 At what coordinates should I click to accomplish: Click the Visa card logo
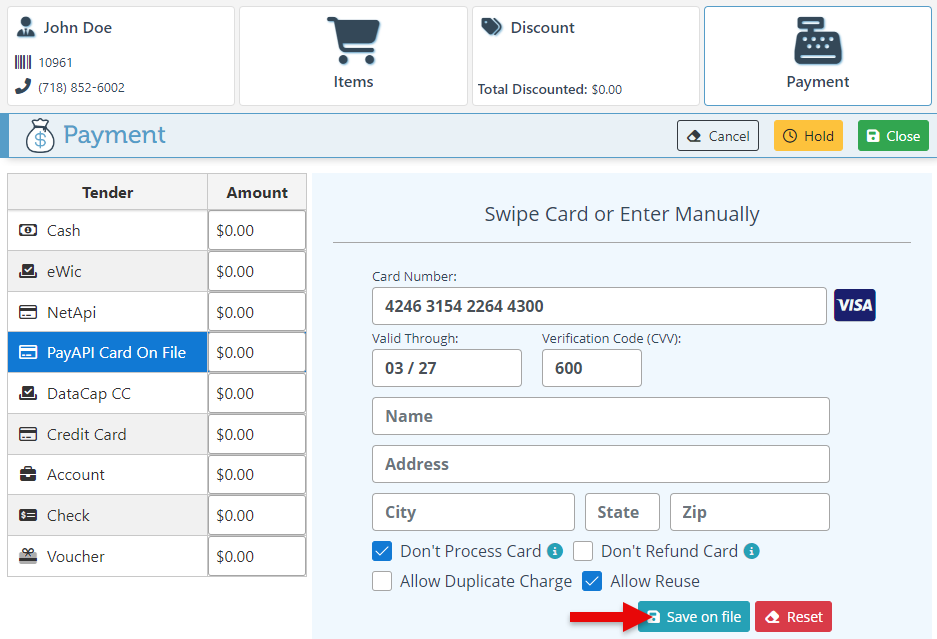(854, 305)
